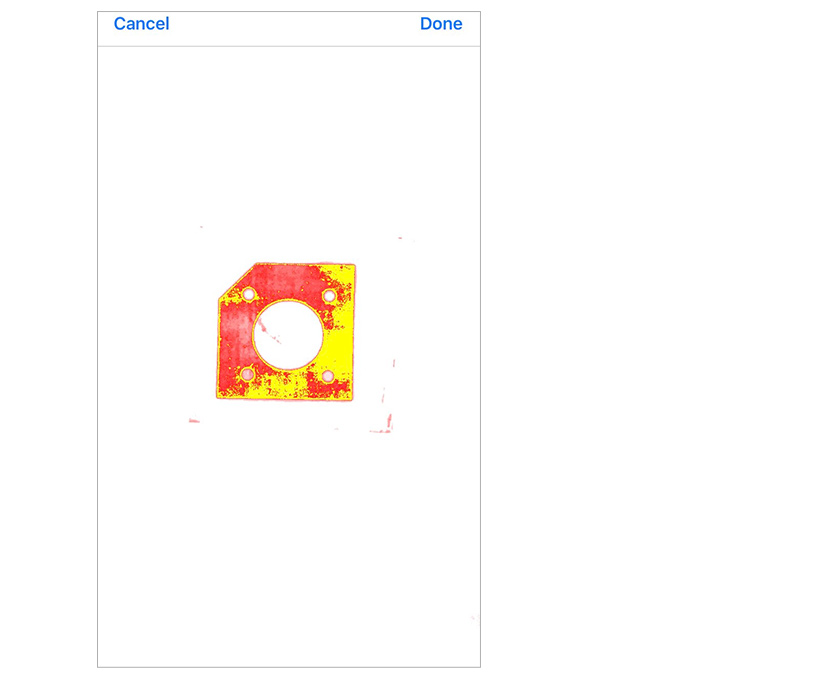The height and width of the screenshot is (674, 816).
Task: Click the plate's top-right corner
Action: (x=354, y=266)
